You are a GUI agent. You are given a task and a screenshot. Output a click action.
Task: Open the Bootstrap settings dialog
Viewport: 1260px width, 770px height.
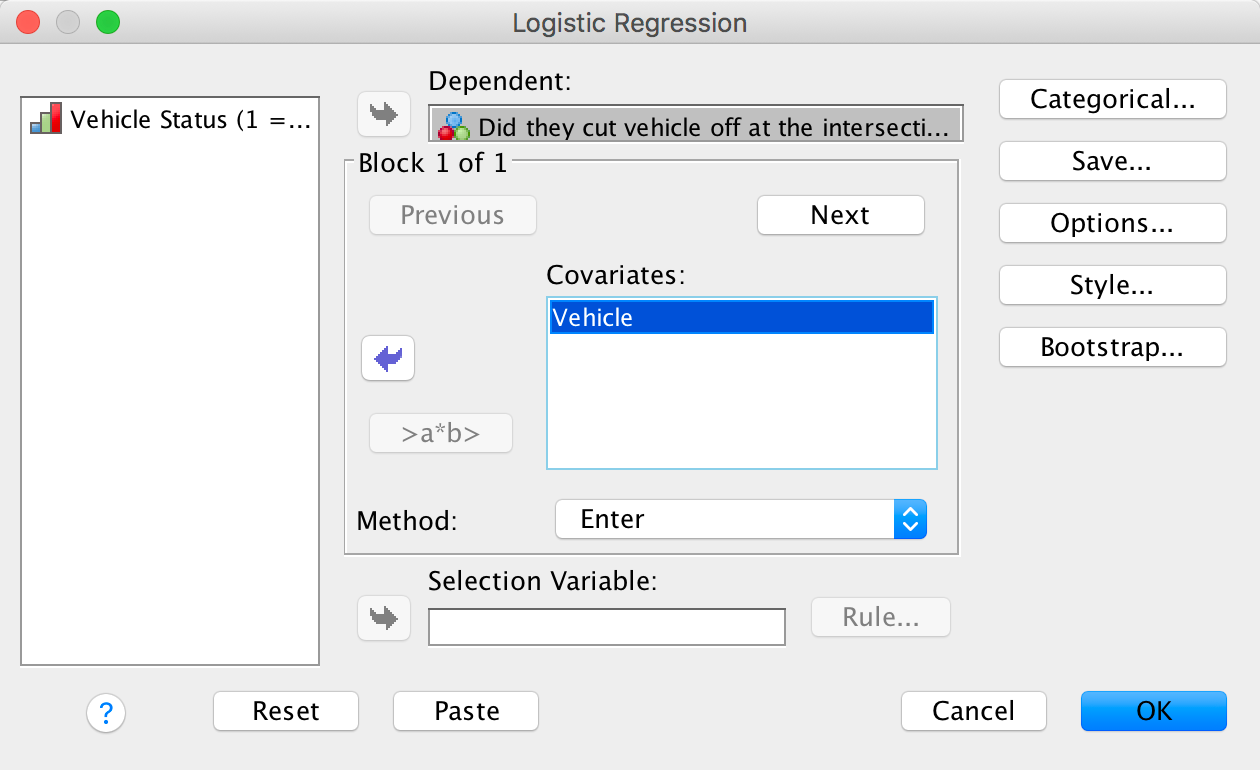pyautogui.click(x=1112, y=348)
